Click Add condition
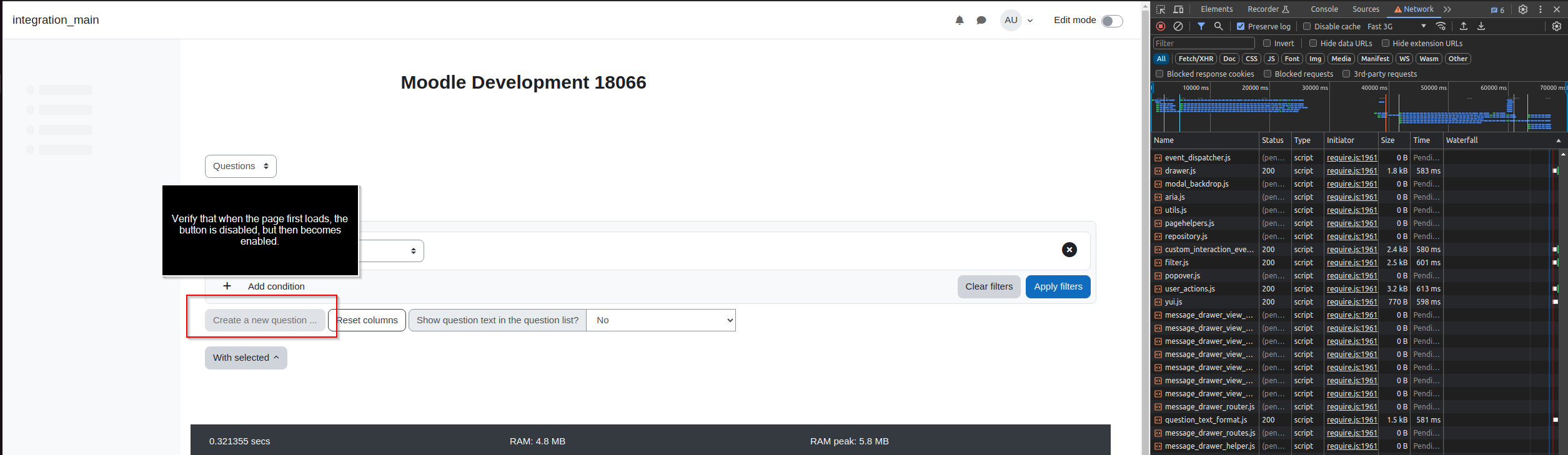Image resolution: width=1568 pixels, height=455 pixels. [x=276, y=286]
